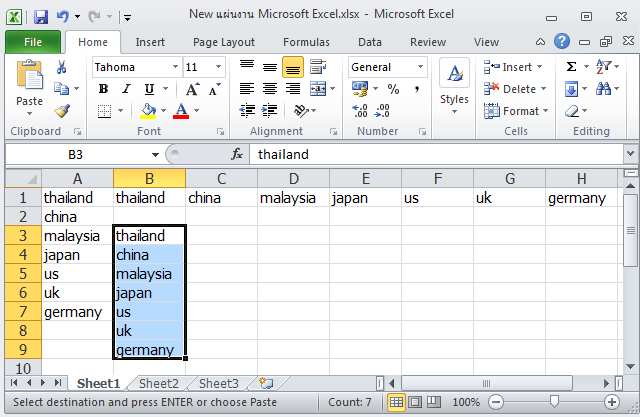Click the Percent Style icon

pyautogui.click(x=393, y=89)
